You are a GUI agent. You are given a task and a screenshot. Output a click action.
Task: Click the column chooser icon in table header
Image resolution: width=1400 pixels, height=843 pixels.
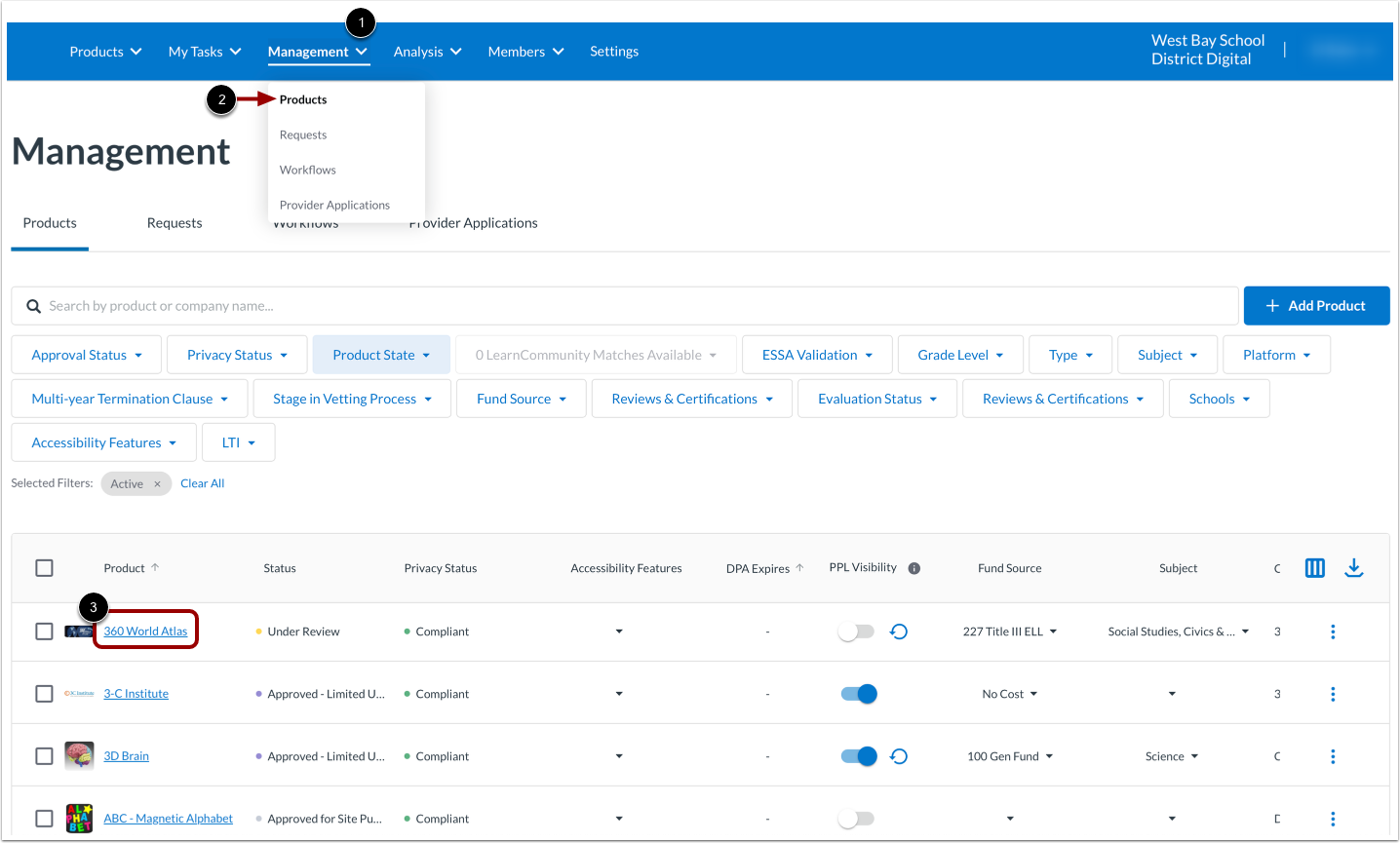1314,568
